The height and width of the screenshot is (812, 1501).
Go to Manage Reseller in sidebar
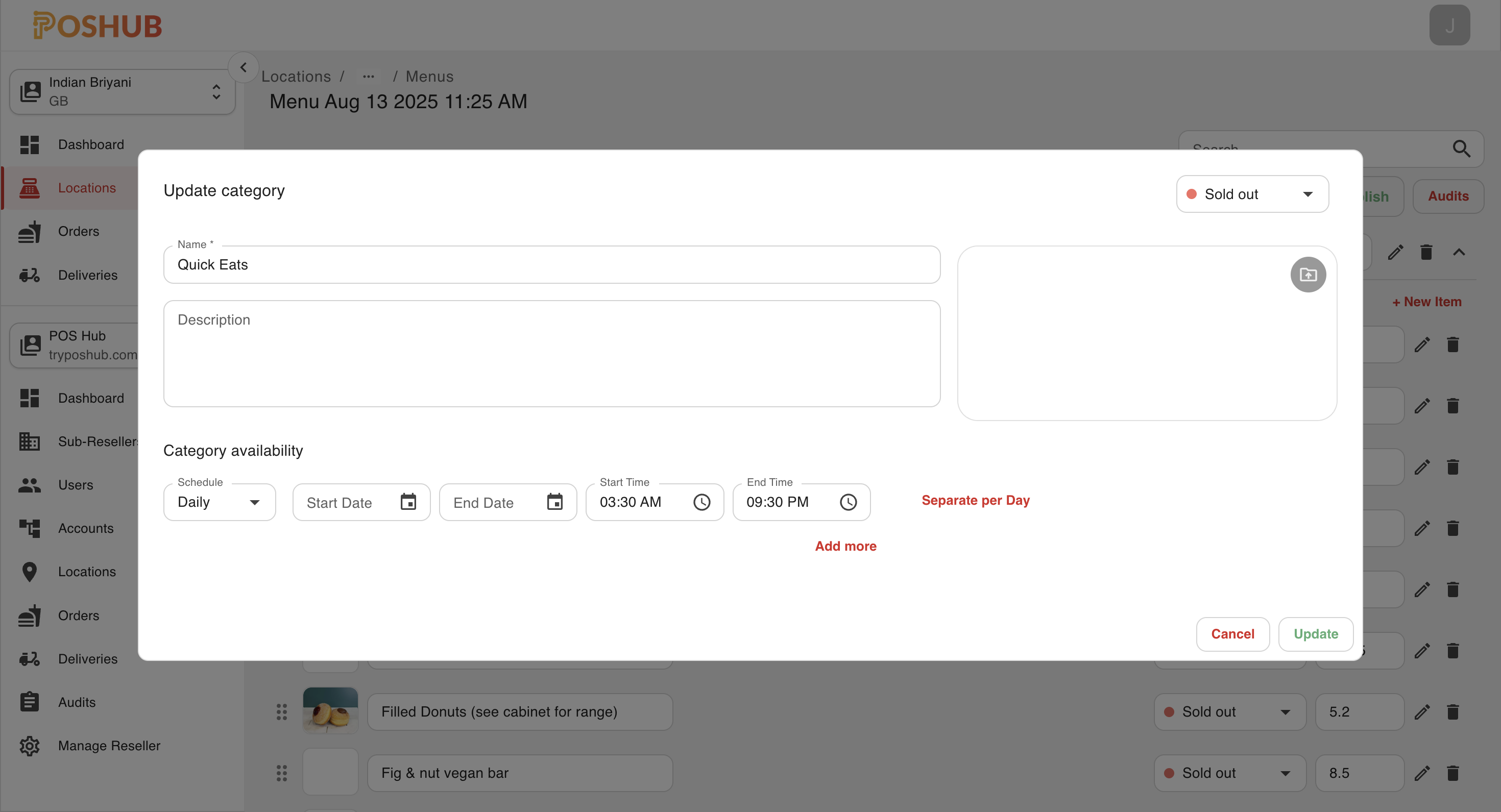point(109,746)
